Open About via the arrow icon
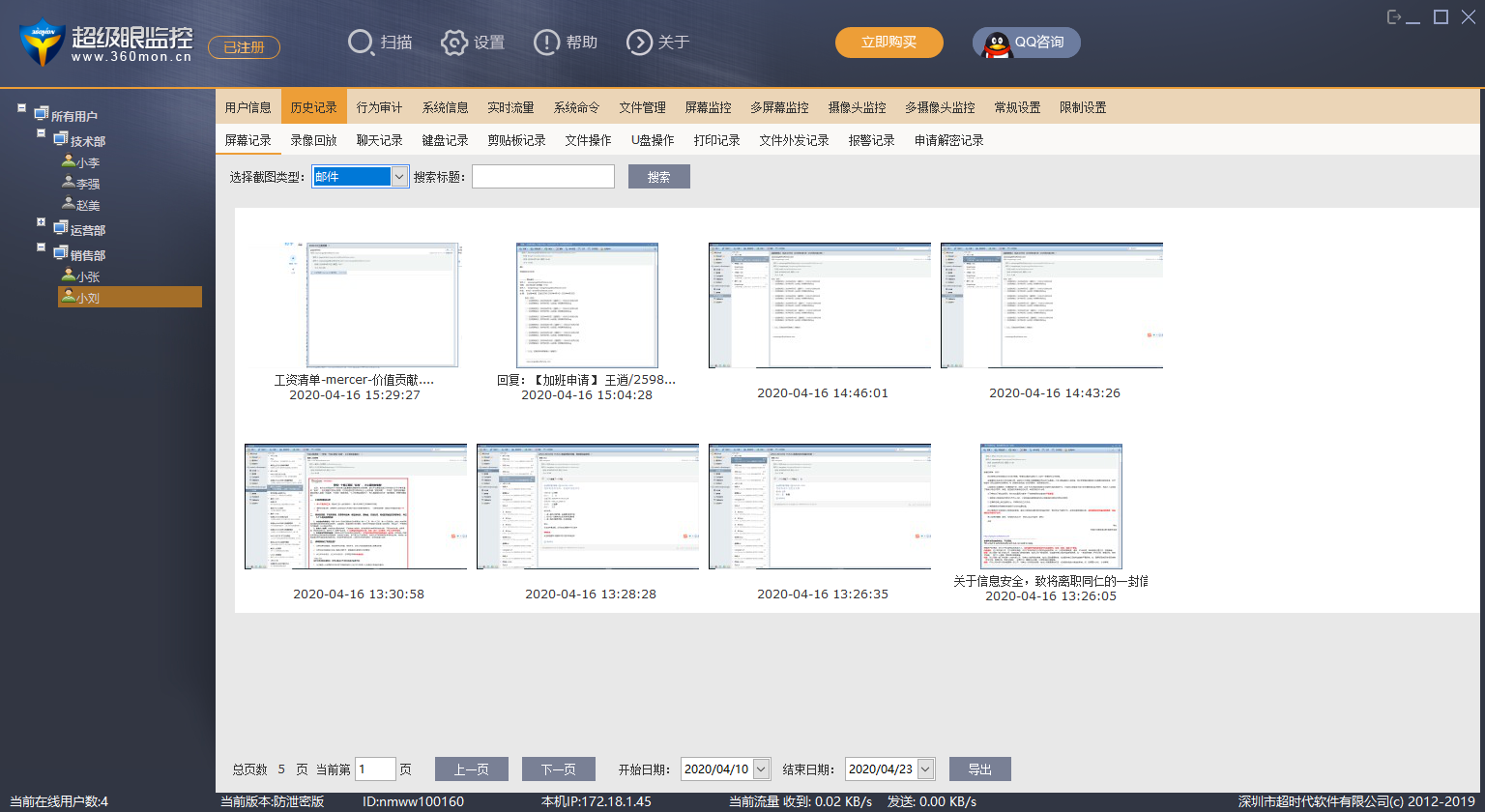This screenshot has height=812, width=1485. pos(639,43)
